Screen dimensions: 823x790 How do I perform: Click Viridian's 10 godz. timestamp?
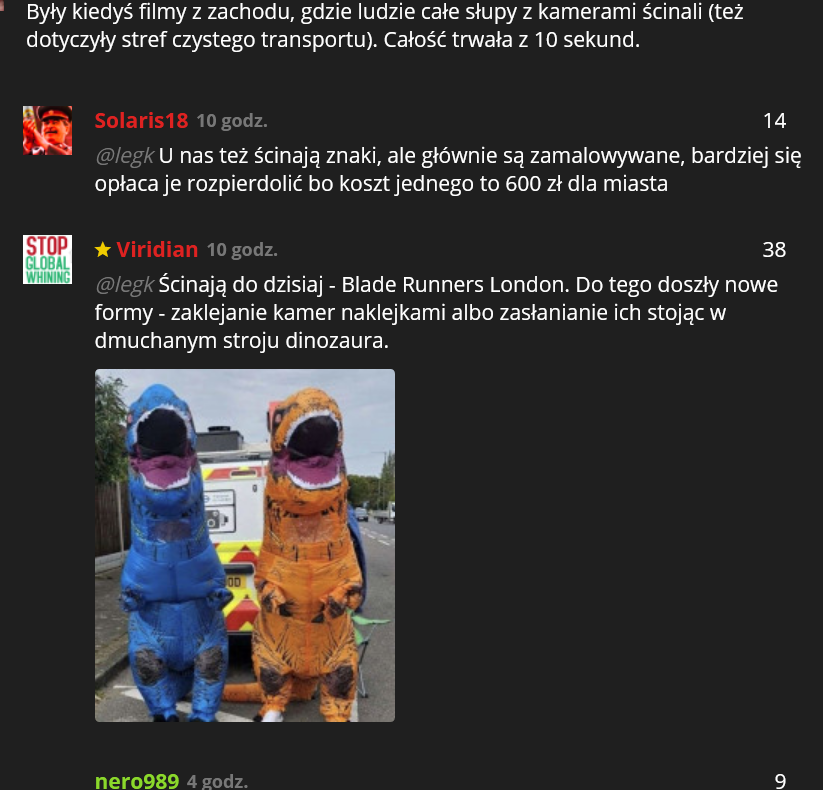242,250
